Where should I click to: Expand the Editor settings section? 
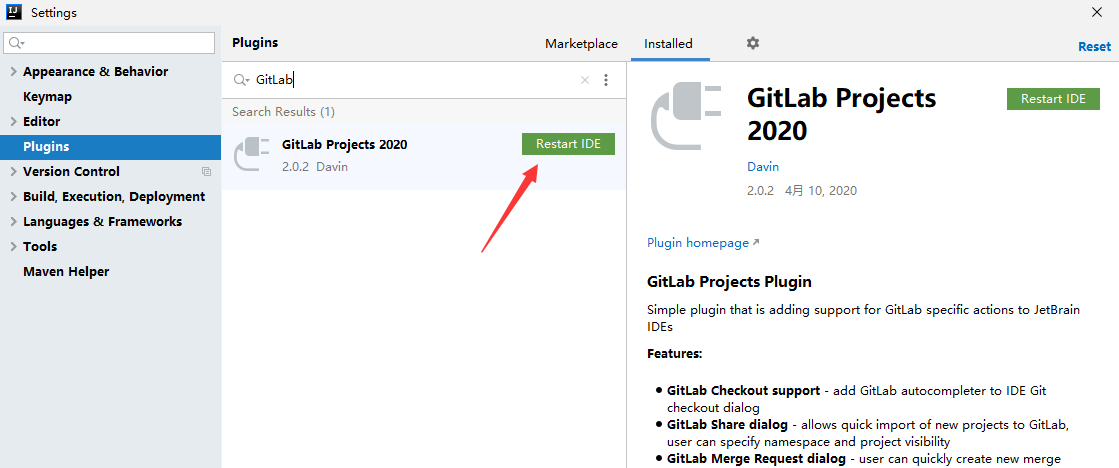(14, 121)
